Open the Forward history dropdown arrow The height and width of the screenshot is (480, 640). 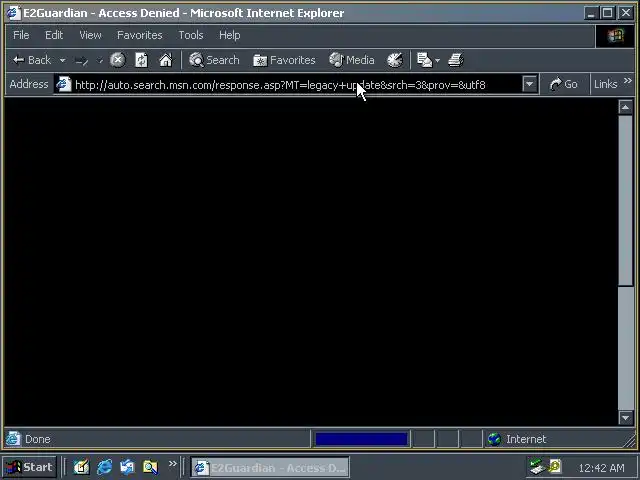[x=99, y=60]
